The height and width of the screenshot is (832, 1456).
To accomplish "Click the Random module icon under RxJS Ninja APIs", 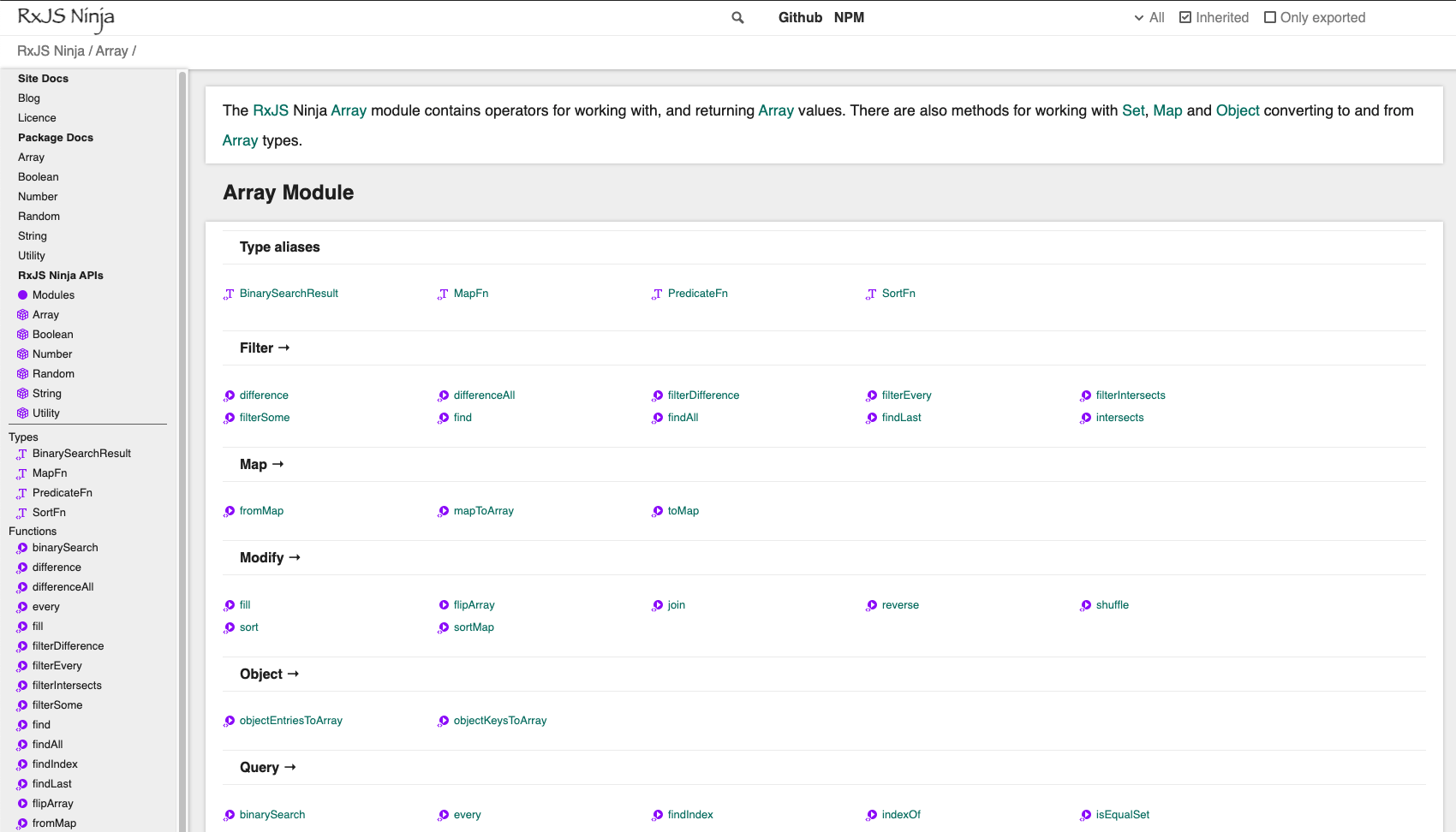I will (22, 373).
